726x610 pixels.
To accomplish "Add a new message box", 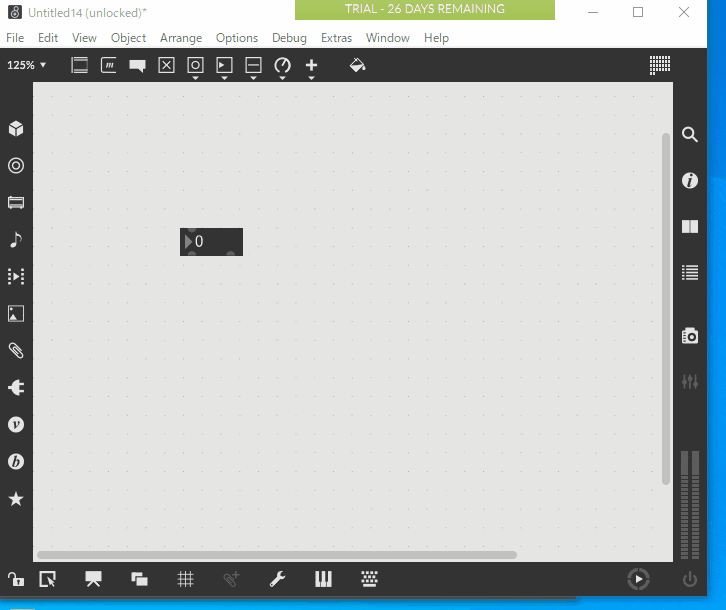I will coord(108,65).
